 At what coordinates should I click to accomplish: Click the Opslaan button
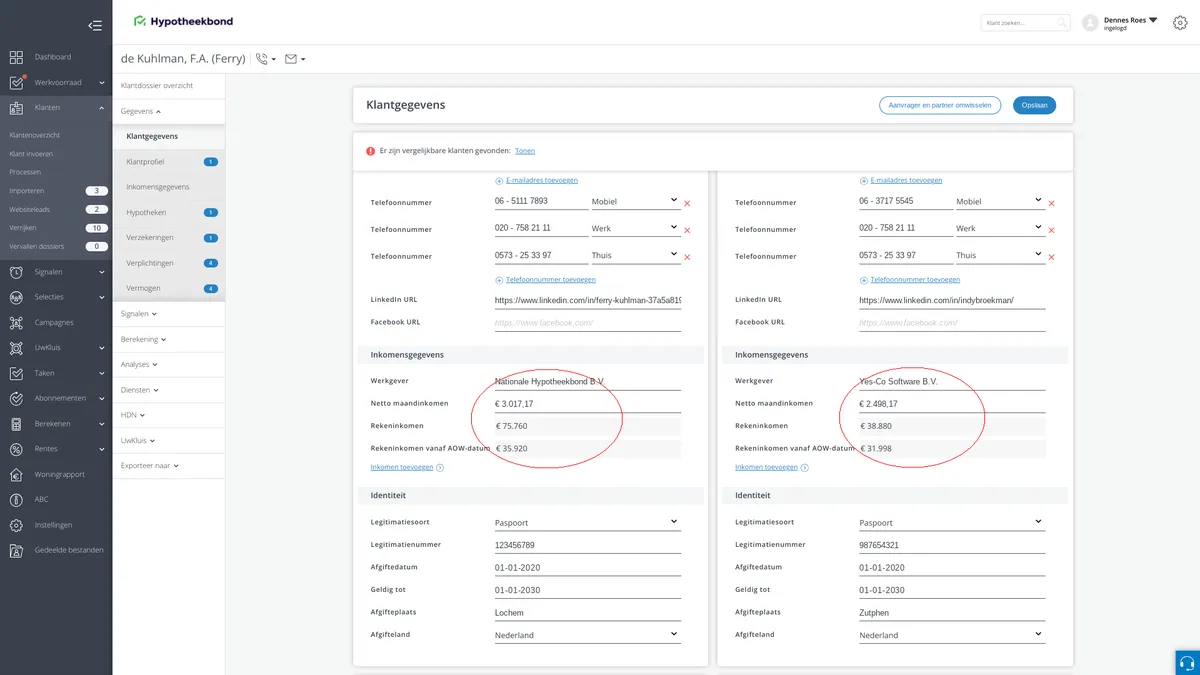1034,105
